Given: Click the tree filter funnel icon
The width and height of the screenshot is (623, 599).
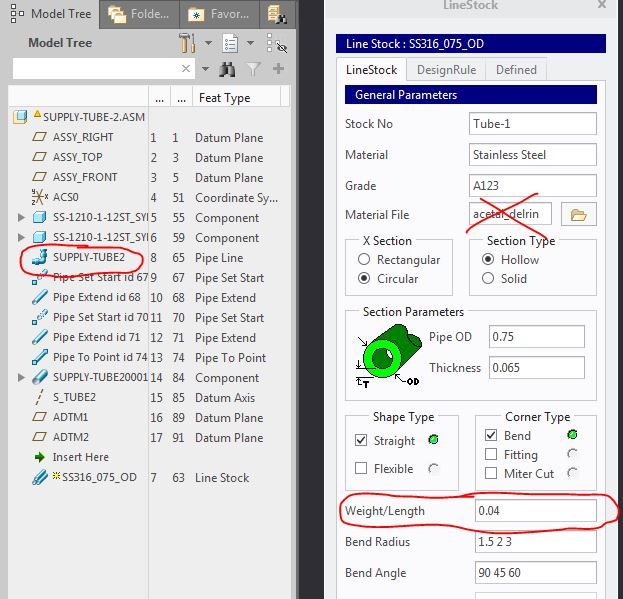Looking at the screenshot, I should (x=253, y=69).
